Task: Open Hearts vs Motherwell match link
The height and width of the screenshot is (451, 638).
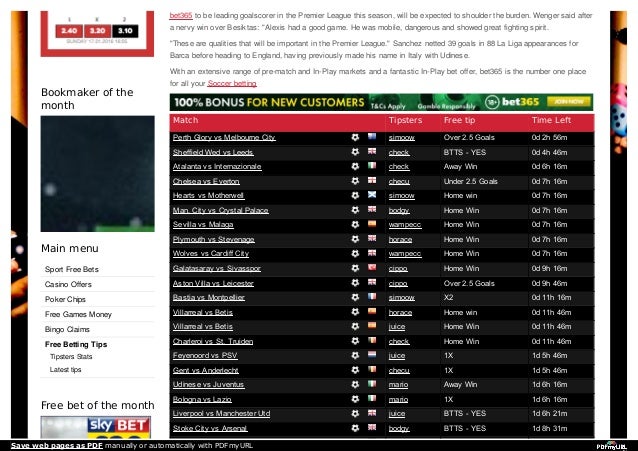Action: coord(208,195)
